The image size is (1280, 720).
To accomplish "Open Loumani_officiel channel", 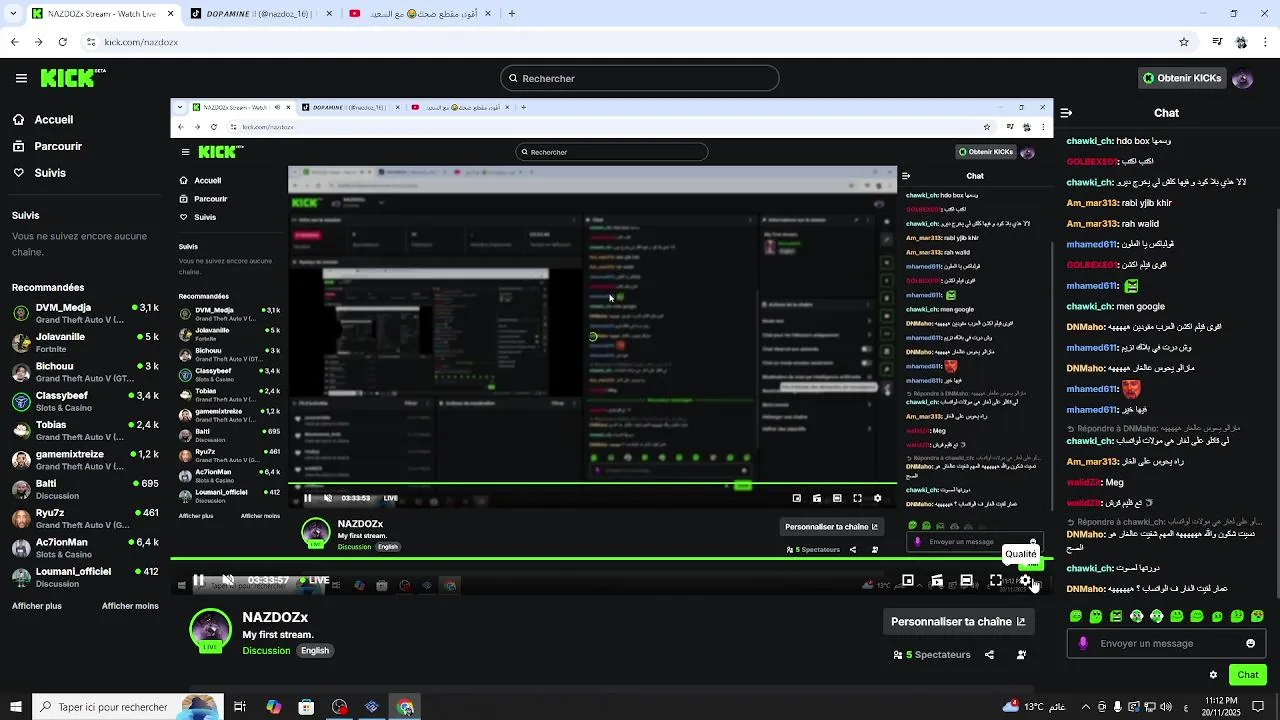I will (x=85, y=577).
